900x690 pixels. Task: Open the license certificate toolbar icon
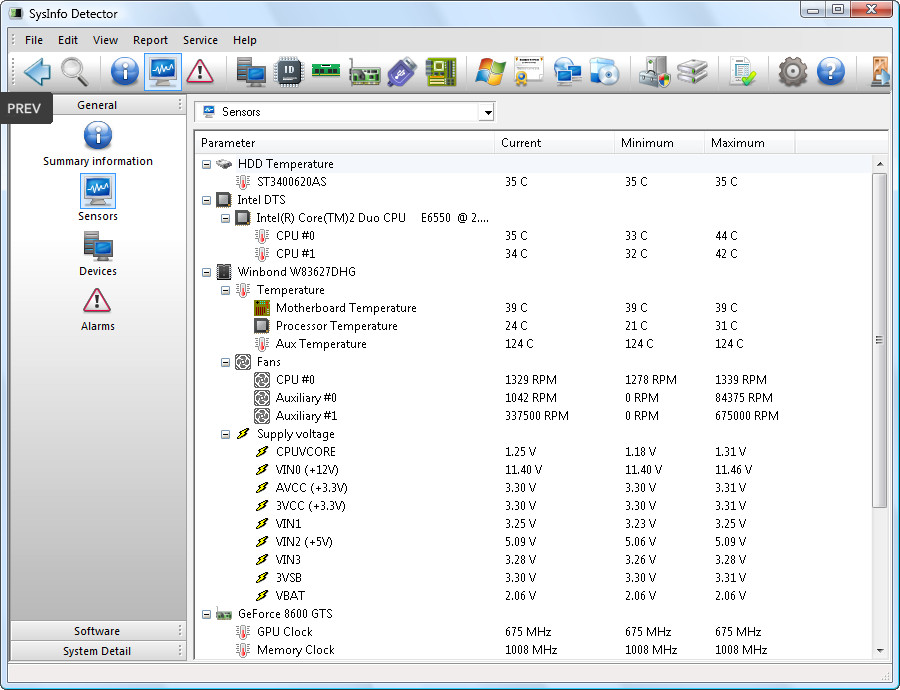coord(529,71)
